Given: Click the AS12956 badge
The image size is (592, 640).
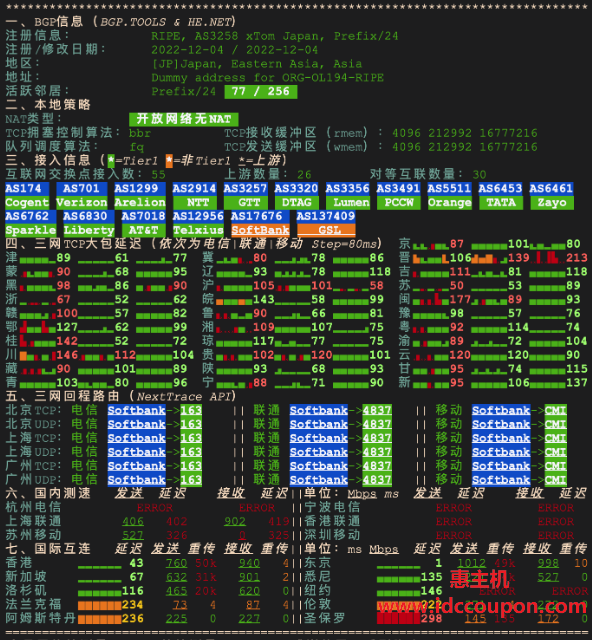Looking at the screenshot, I should 198,216.
